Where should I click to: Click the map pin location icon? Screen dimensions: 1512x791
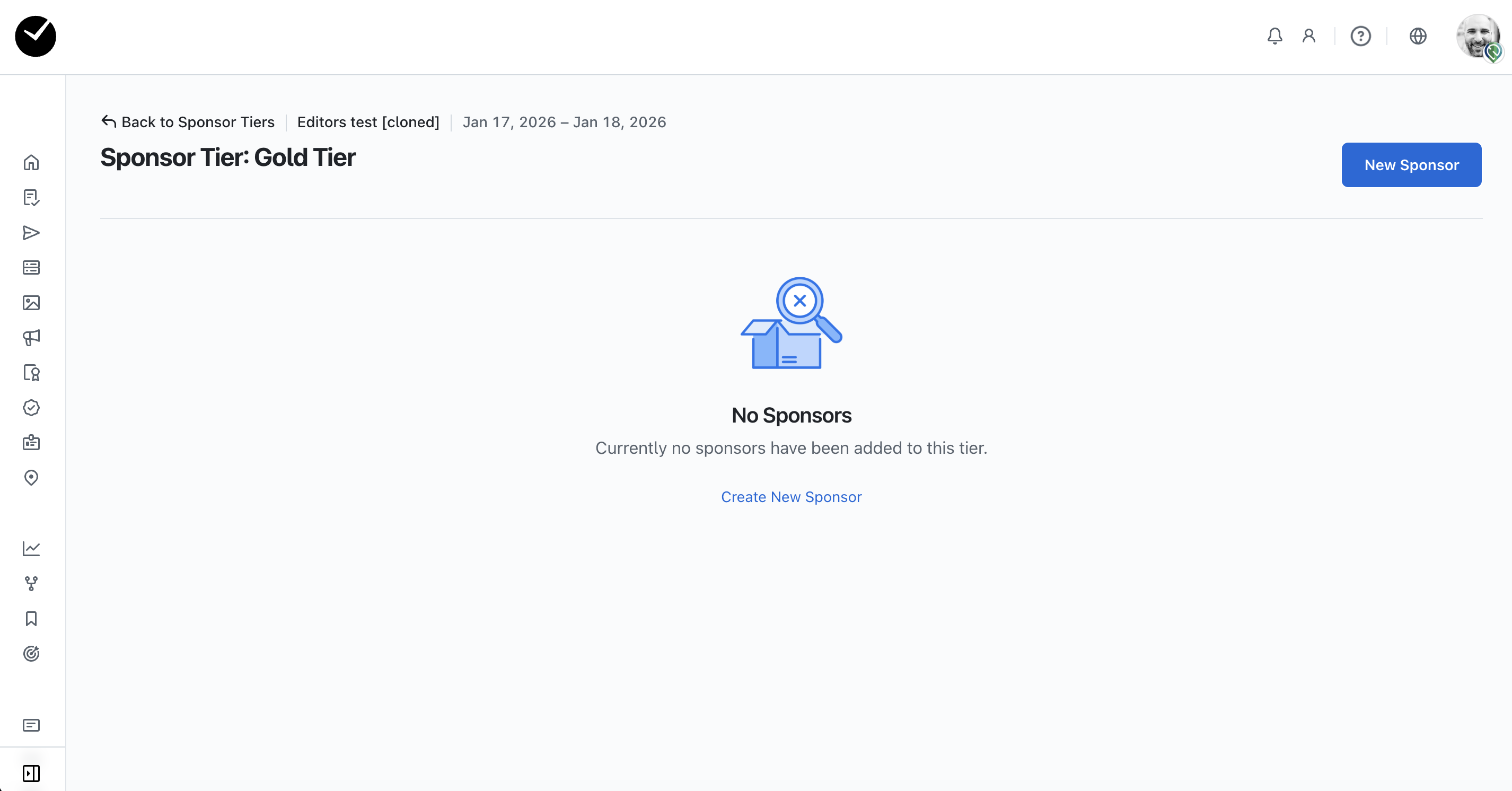click(31, 478)
